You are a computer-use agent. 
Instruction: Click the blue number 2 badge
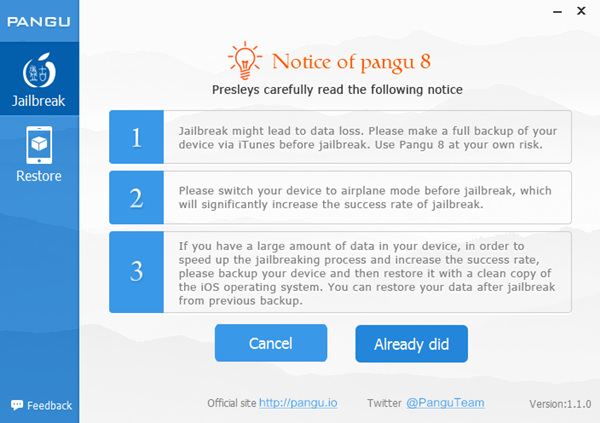pyautogui.click(x=136, y=197)
